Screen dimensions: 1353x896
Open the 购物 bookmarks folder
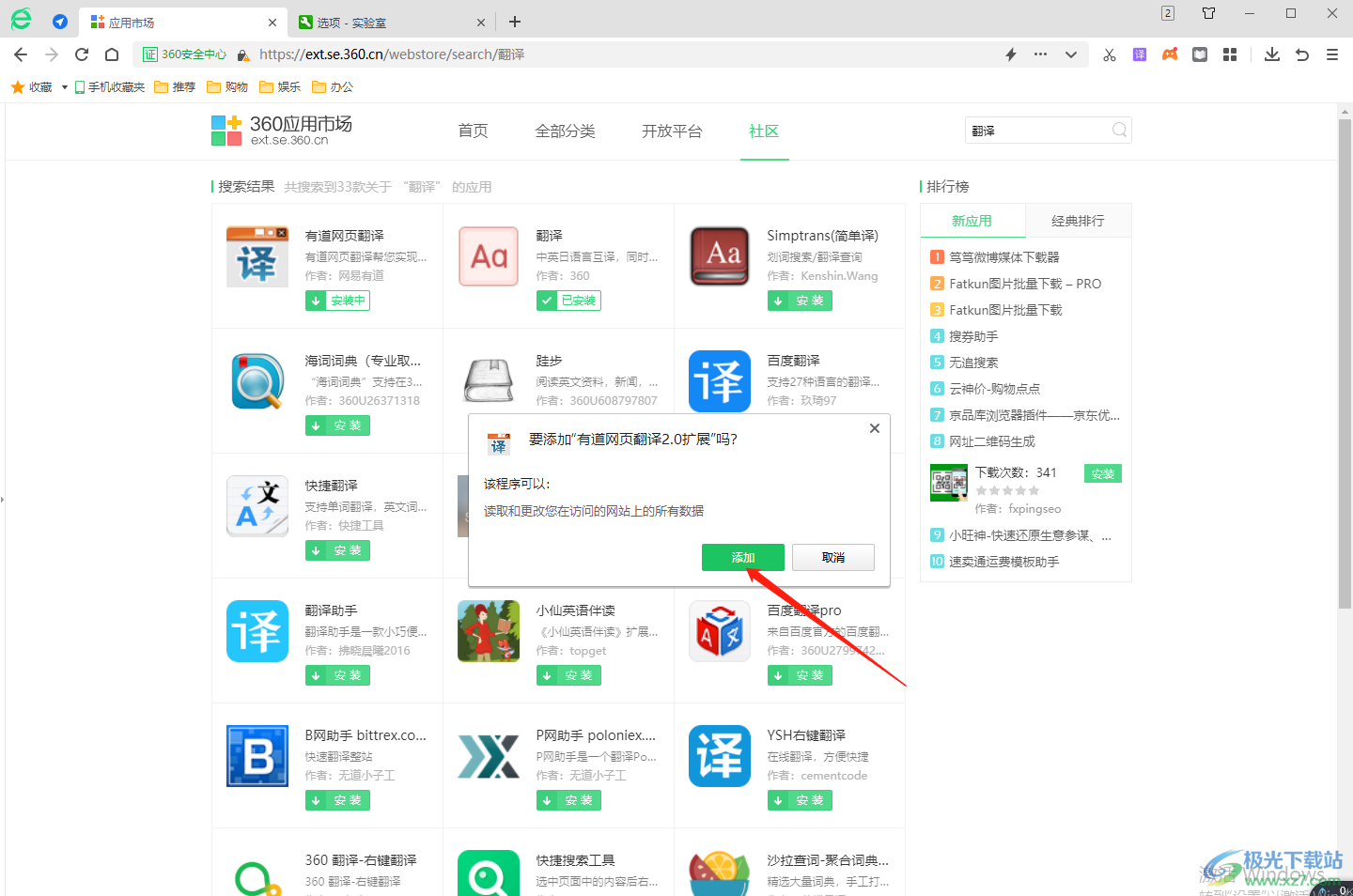(x=227, y=87)
